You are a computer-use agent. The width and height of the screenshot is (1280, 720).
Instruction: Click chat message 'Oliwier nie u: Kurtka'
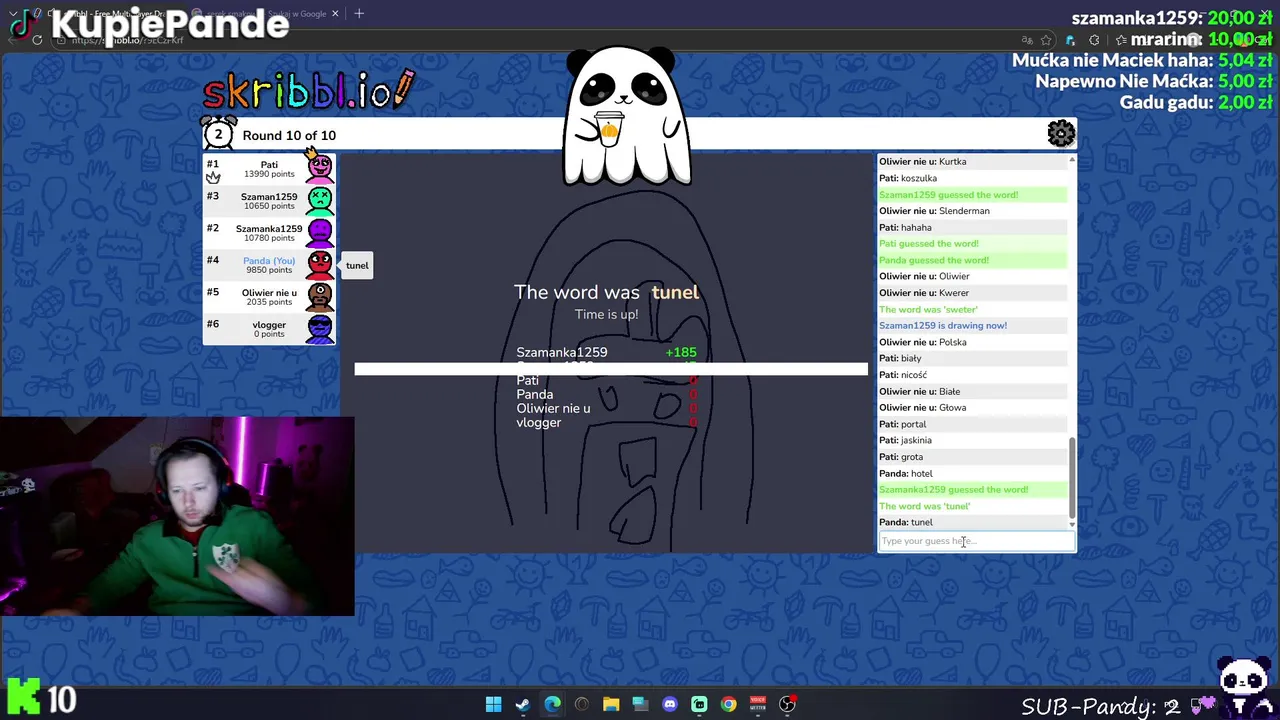pyautogui.click(x=973, y=161)
